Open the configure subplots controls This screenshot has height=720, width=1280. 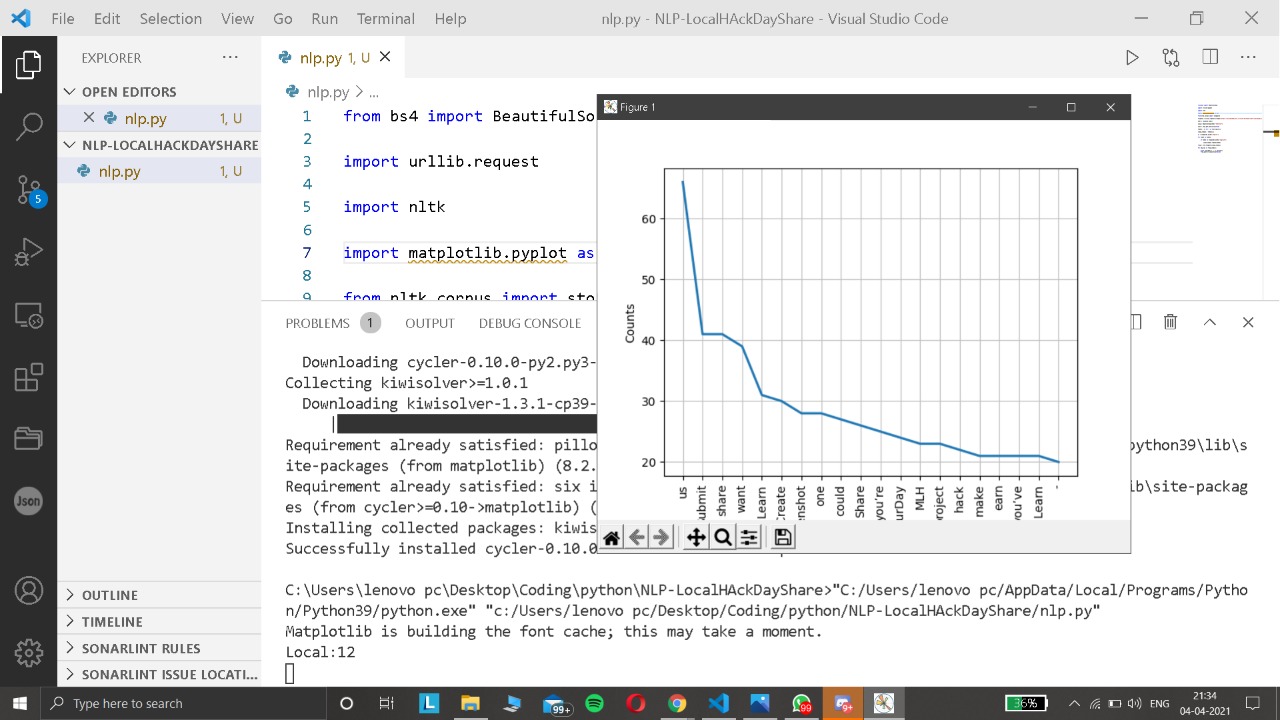tap(749, 537)
